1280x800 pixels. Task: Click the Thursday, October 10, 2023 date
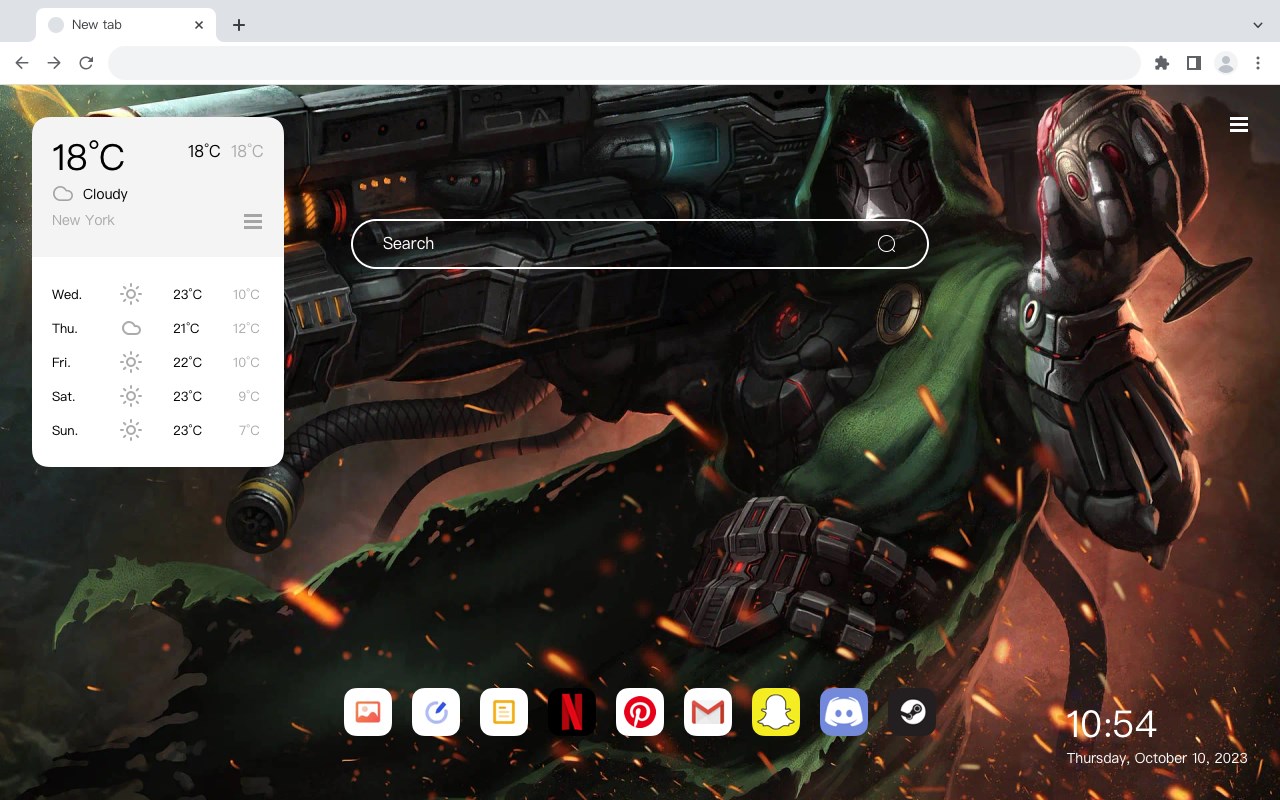pos(1157,758)
